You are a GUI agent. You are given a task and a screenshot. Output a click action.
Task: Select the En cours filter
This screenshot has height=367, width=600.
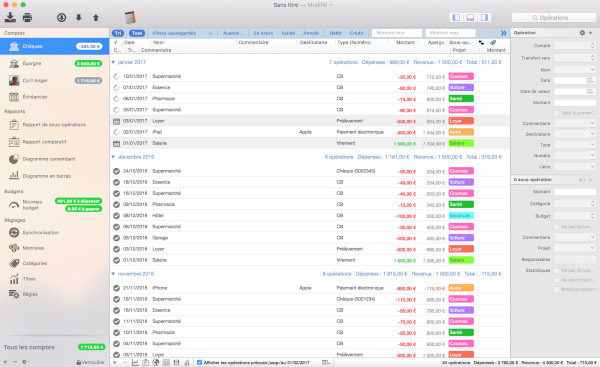[263, 33]
